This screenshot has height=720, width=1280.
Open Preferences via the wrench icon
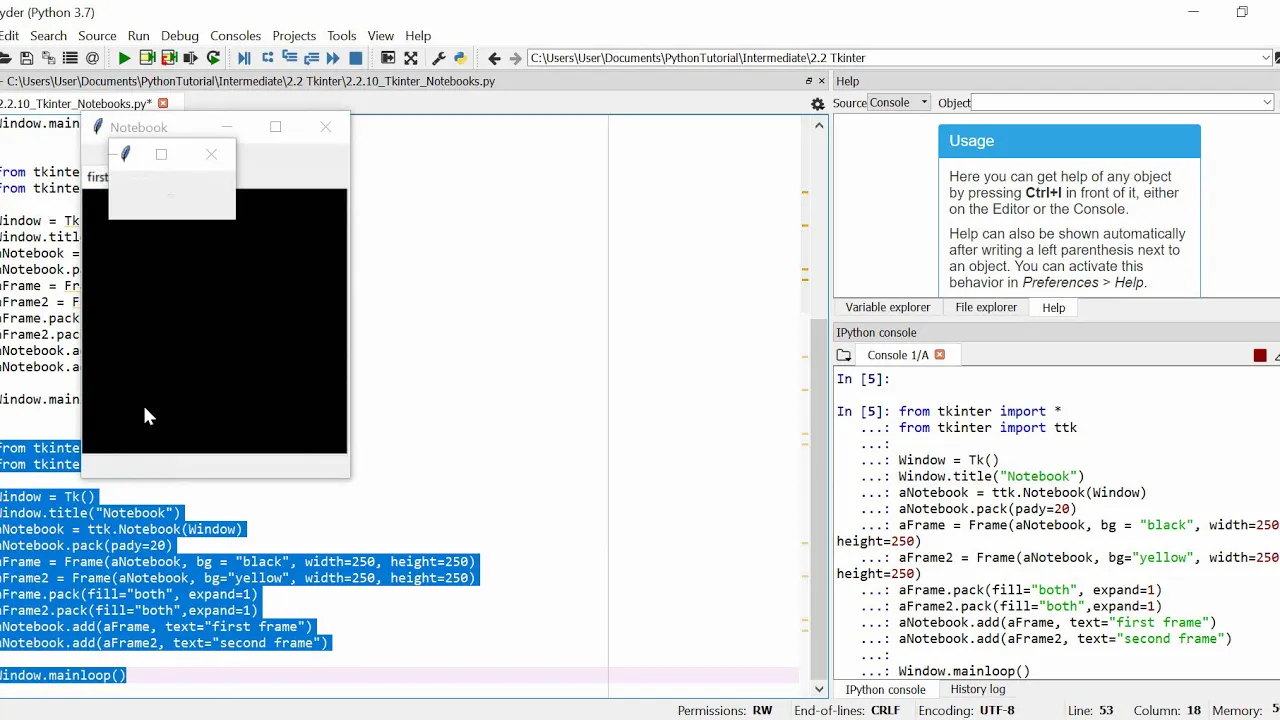(438, 58)
